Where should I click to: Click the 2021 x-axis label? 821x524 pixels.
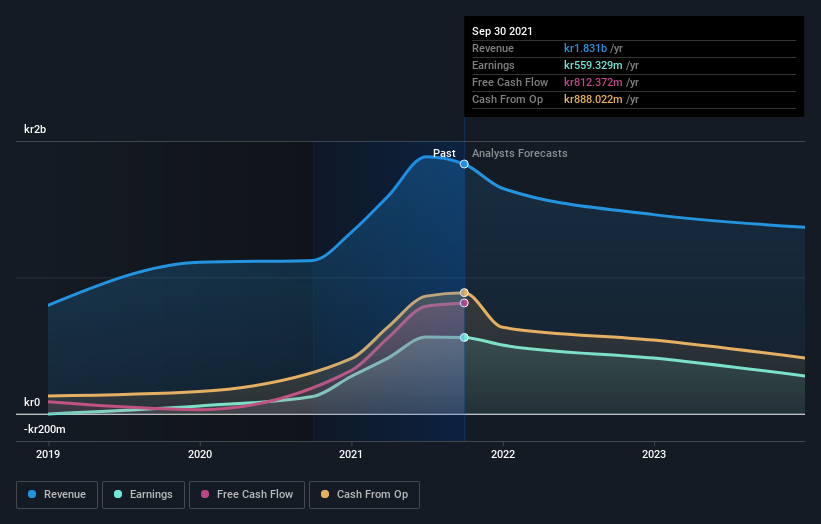click(x=351, y=454)
